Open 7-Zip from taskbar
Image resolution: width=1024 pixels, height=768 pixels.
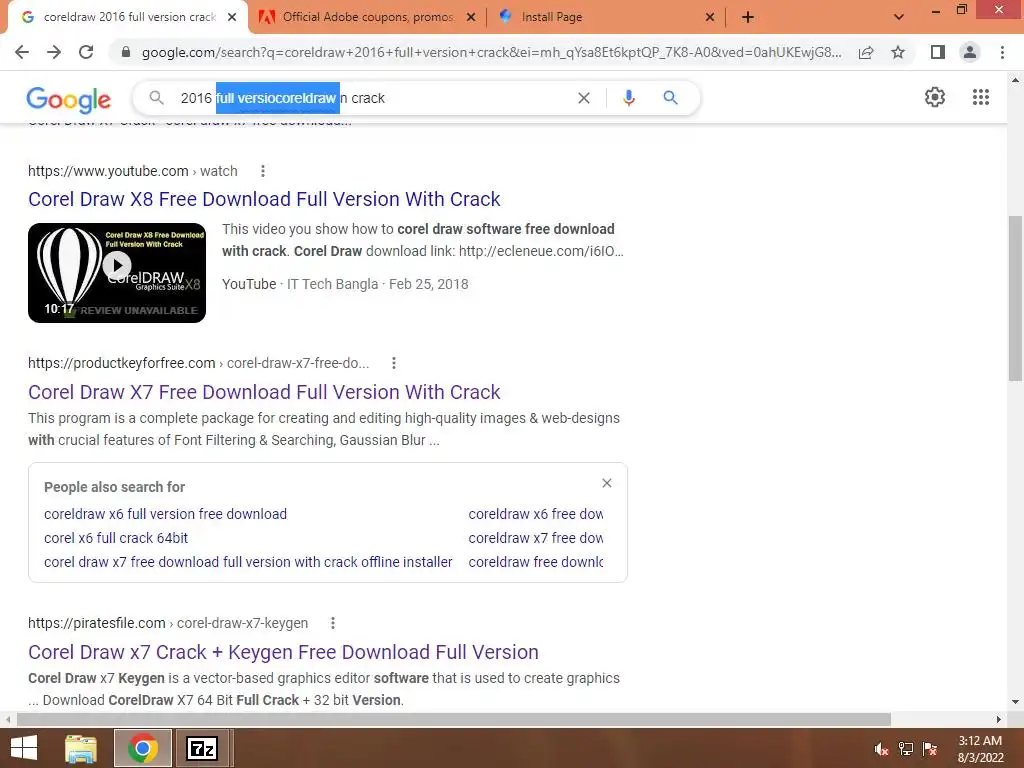202,748
